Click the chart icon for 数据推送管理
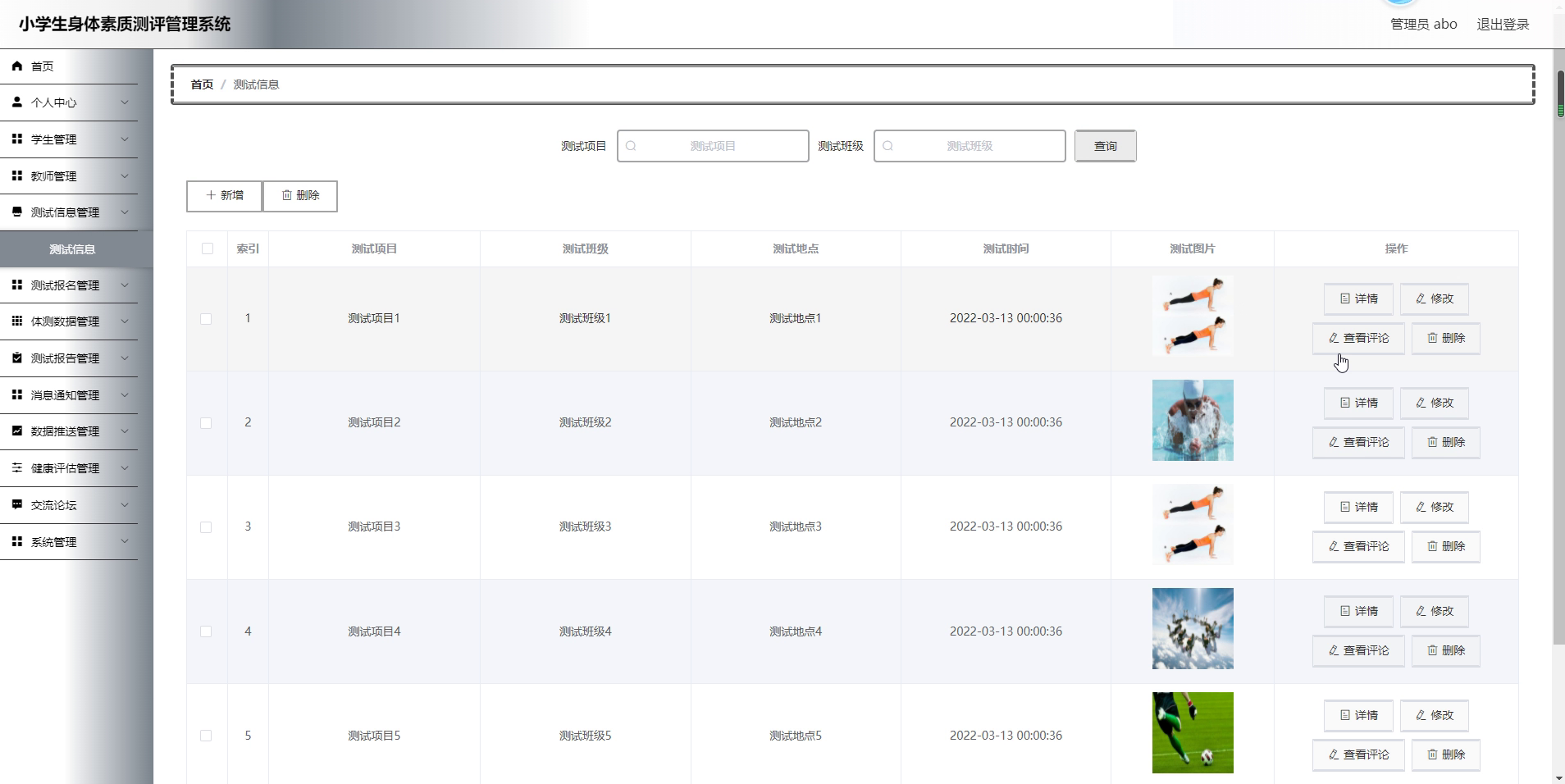This screenshot has height=784, width=1565. (x=17, y=431)
